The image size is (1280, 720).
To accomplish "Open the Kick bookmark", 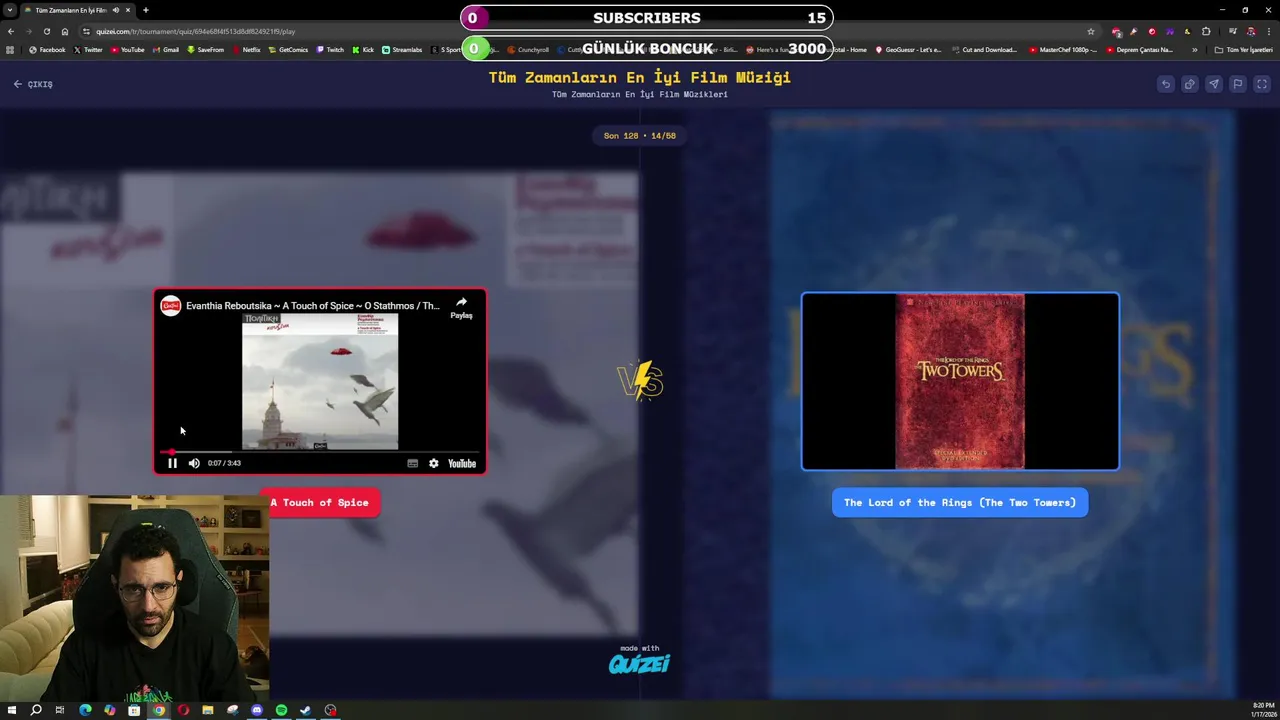I will tap(363, 49).
